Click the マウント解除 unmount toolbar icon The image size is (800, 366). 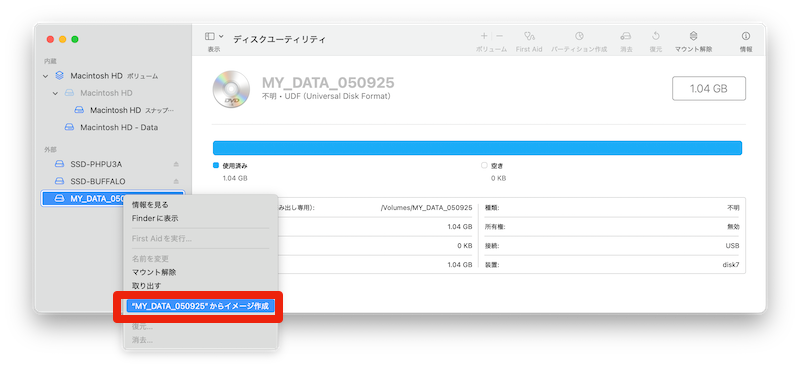[x=693, y=36]
